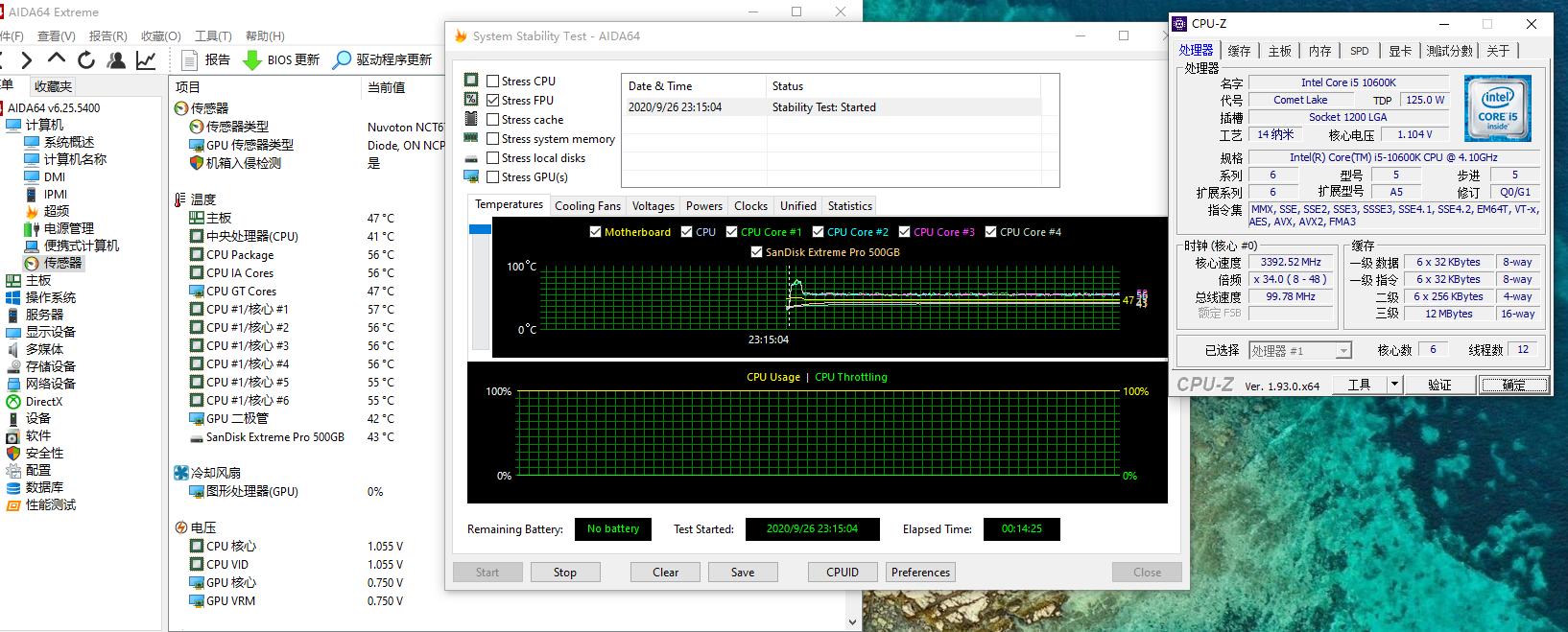The width and height of the screenshot is (1568, 632).
Task: Click the BIOS 更新 green arrow button
Action: pos(281,59)
